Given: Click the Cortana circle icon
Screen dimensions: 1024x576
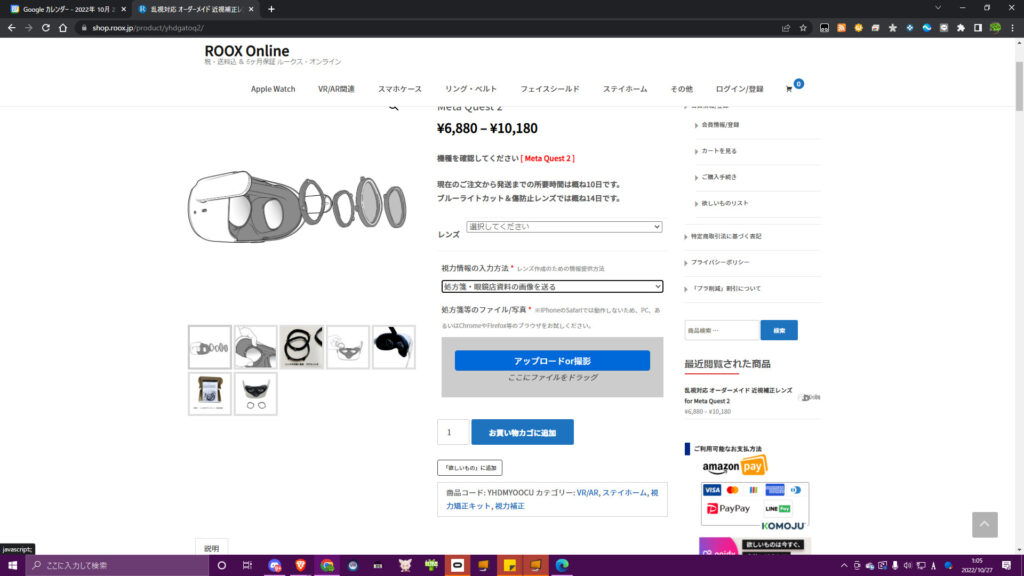Looking at the screenshot, I should (x=221, y=566).
